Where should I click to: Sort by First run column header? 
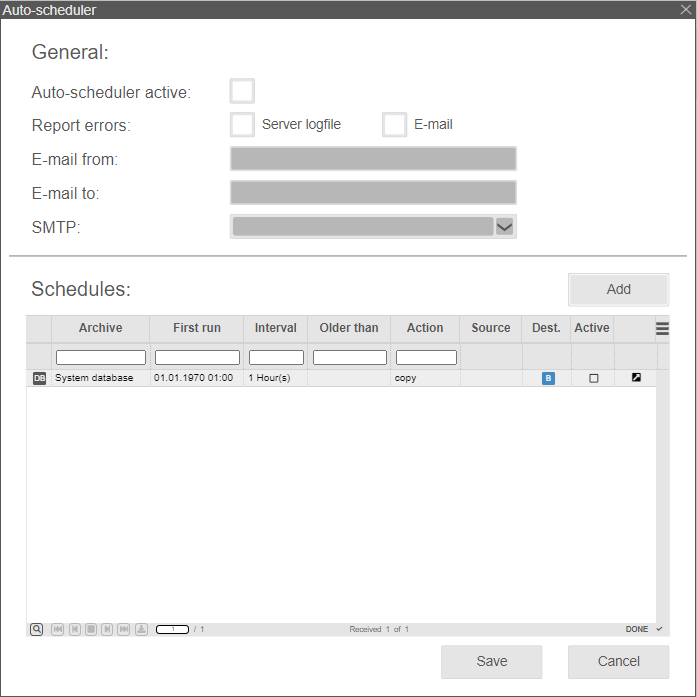(x=196, y=328)
